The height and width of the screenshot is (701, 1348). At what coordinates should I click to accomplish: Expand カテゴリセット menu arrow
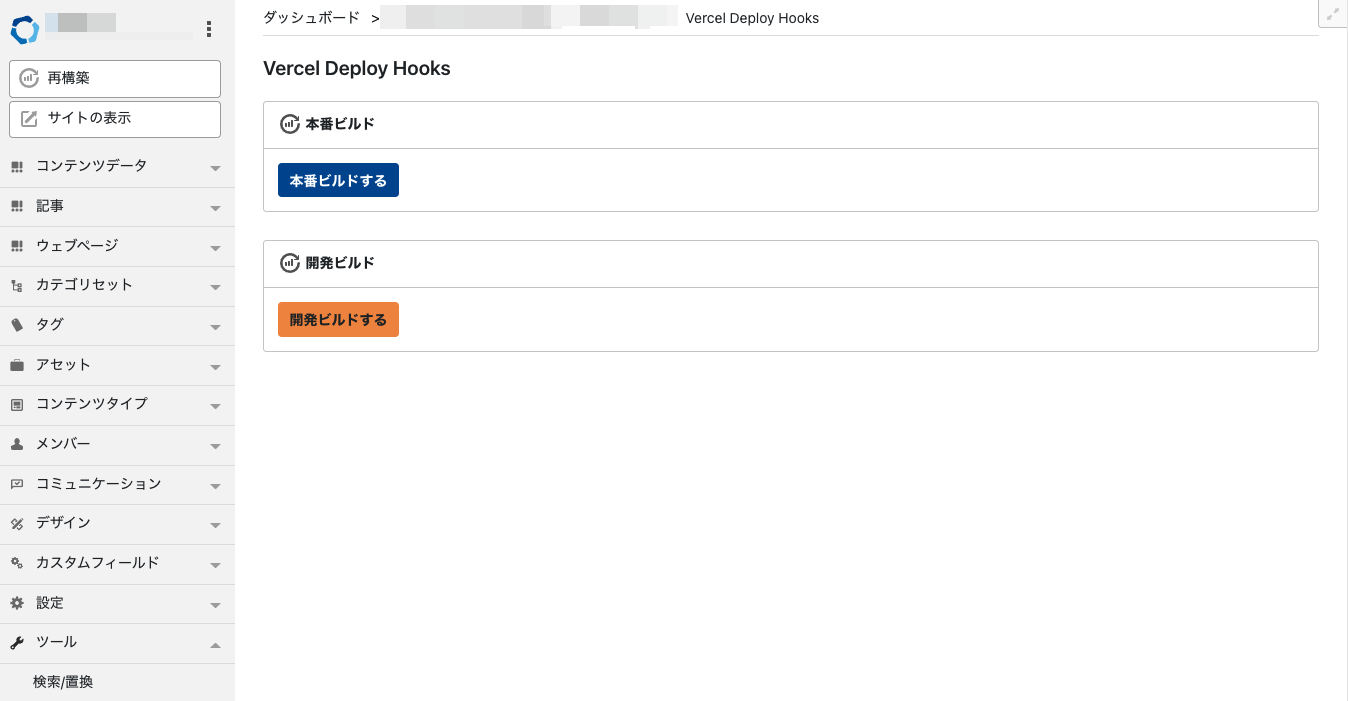click(x=216, y=287)
